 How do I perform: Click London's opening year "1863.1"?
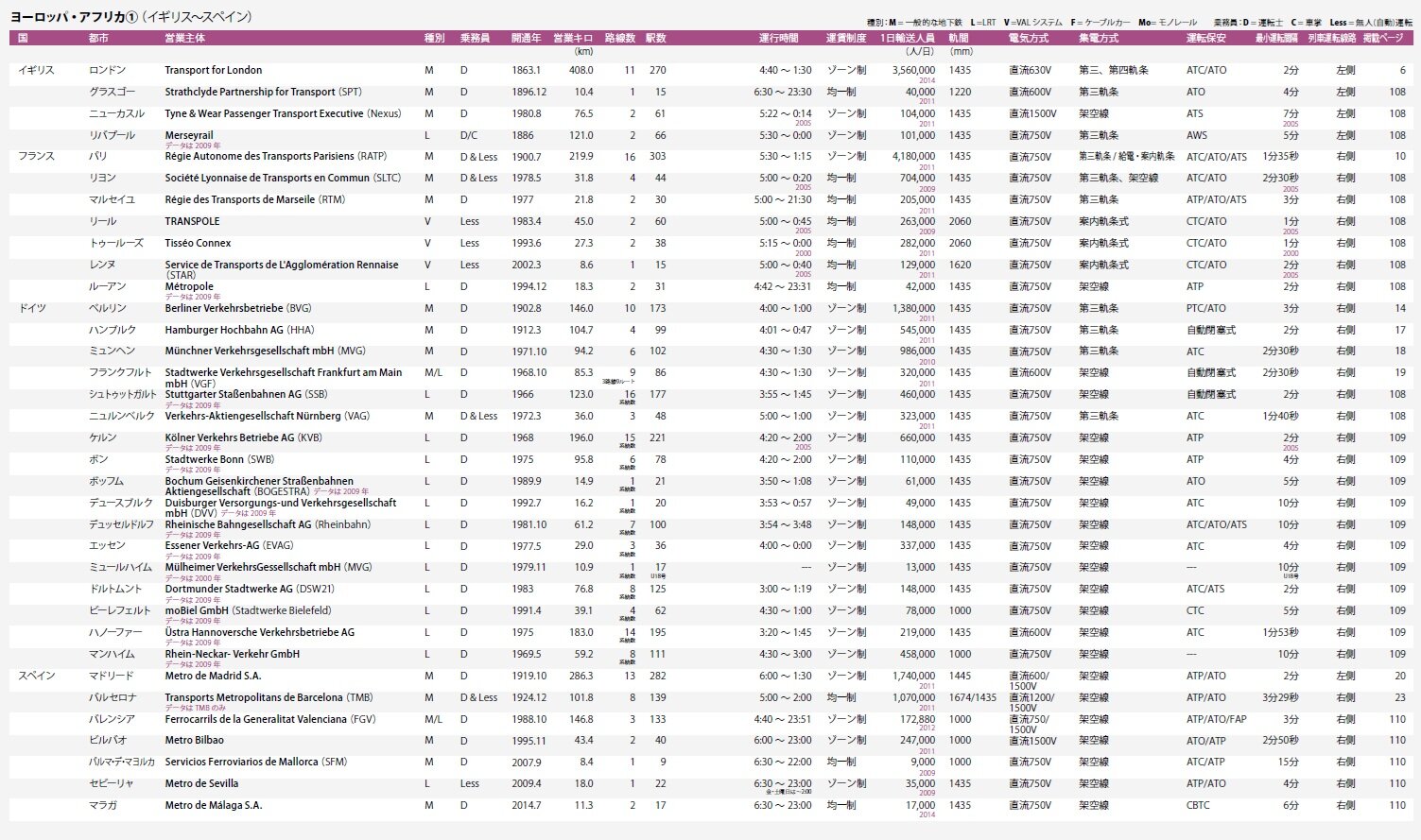click(526, 71)
